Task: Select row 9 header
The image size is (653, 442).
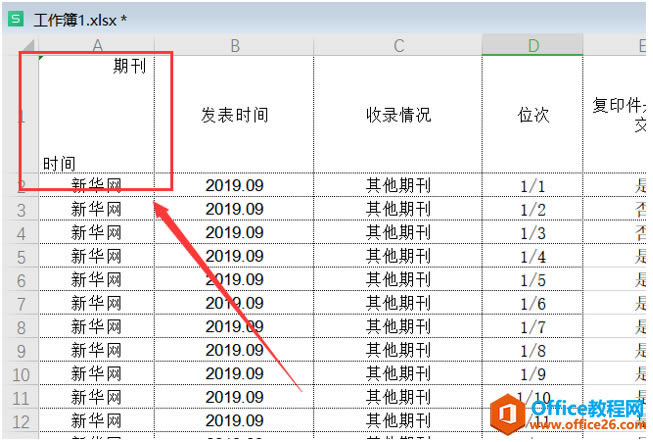Action: click(x=22, y=350)
